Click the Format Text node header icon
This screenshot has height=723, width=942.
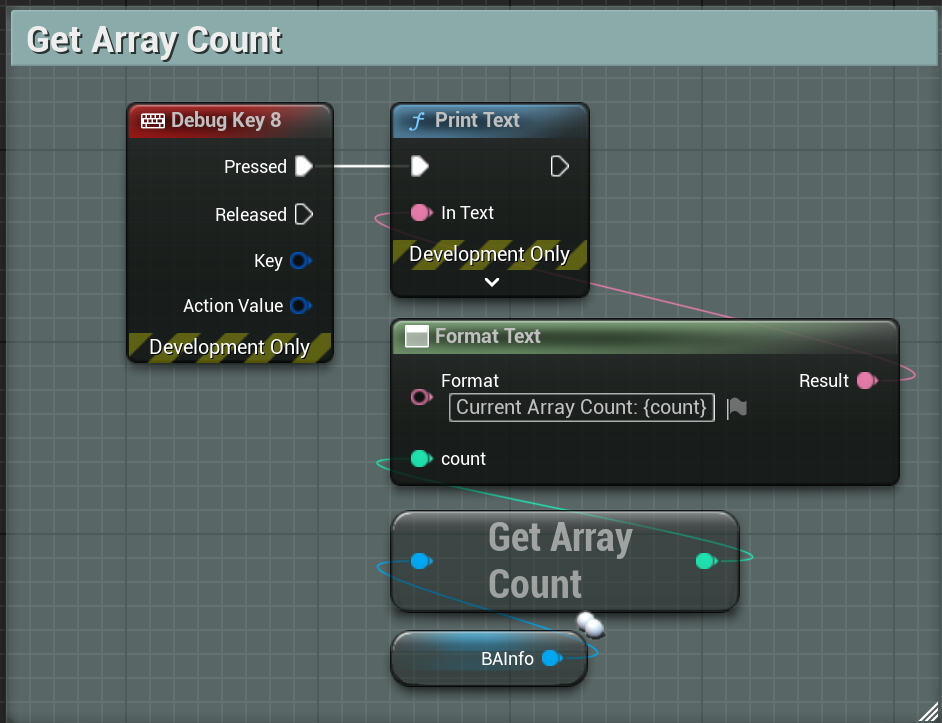(417, 337)
